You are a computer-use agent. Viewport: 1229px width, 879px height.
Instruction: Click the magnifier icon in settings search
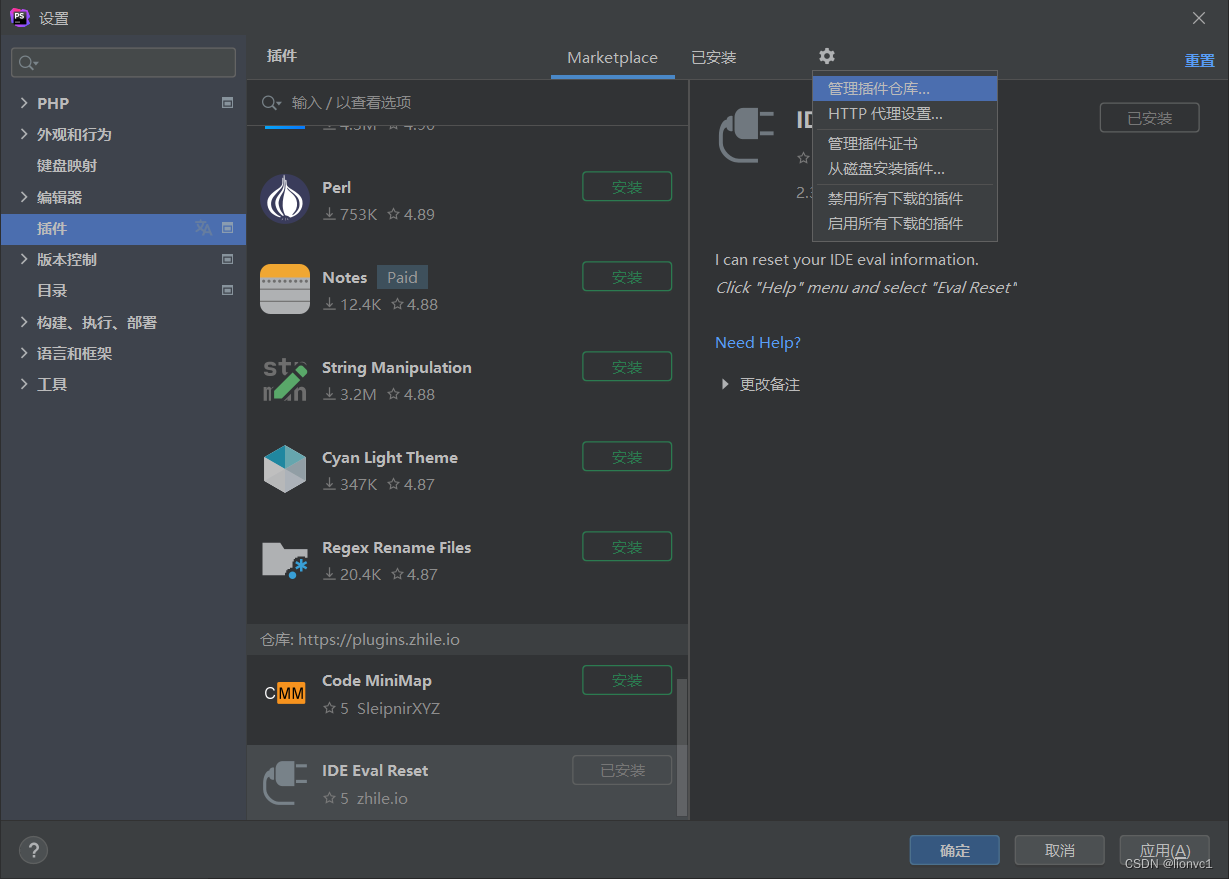(28, 62)
